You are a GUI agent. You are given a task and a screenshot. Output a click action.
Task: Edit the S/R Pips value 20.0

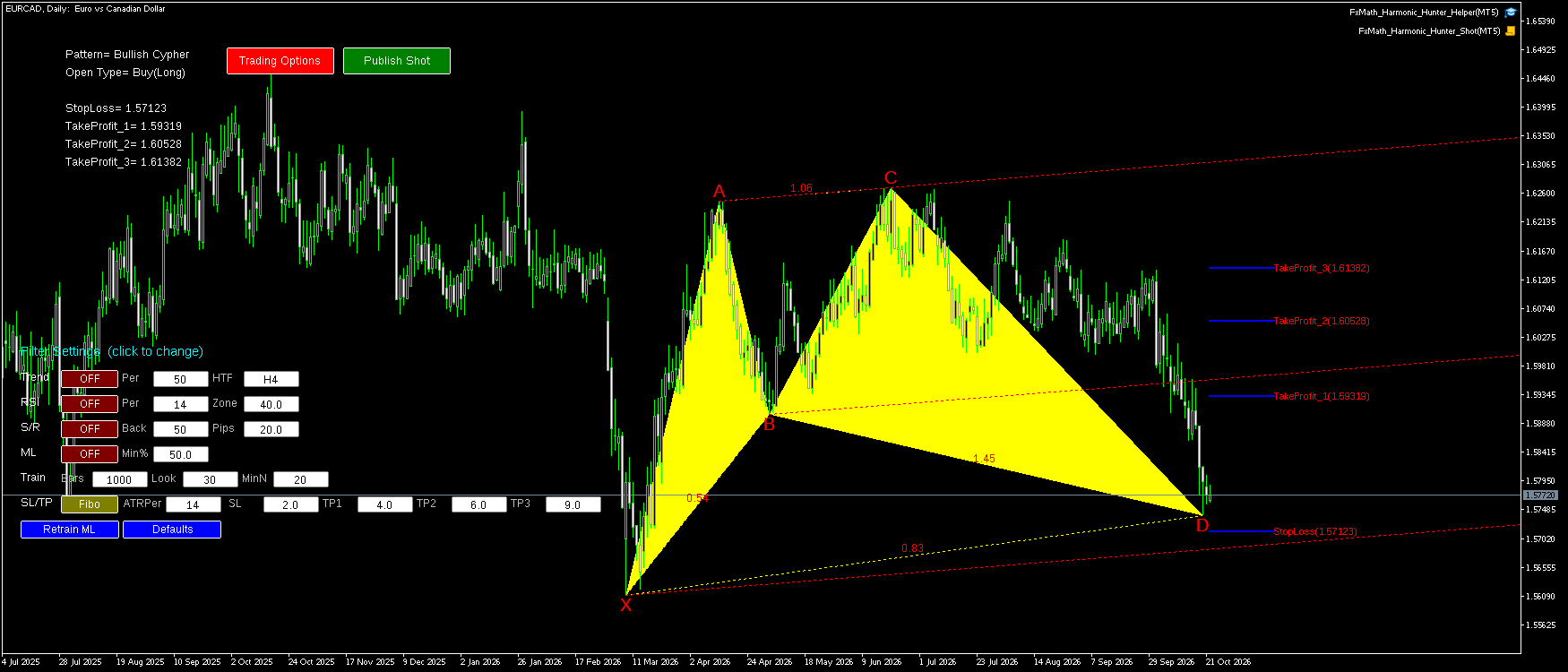[271, 429]
